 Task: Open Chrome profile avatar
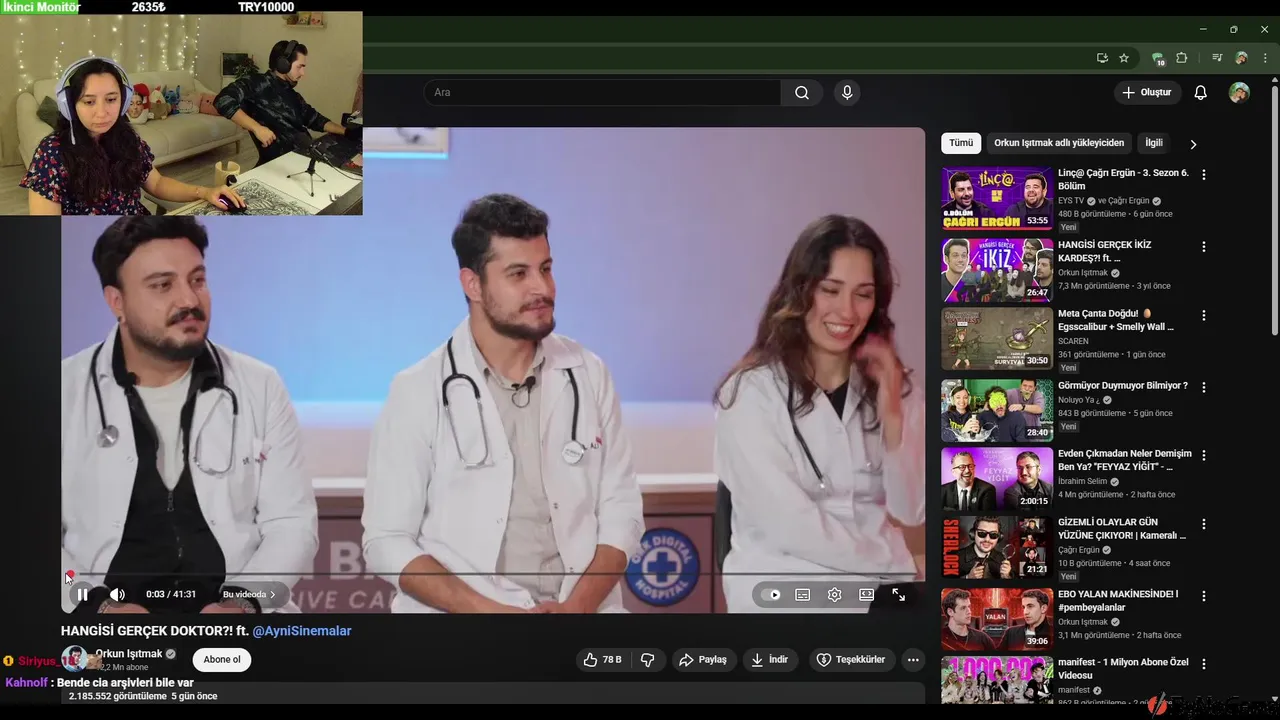1241,58
